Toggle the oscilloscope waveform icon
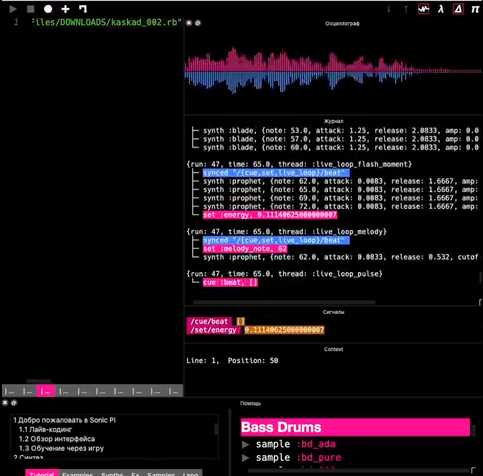This screenshot has height=476, width=483. click(x=424, y=9)
